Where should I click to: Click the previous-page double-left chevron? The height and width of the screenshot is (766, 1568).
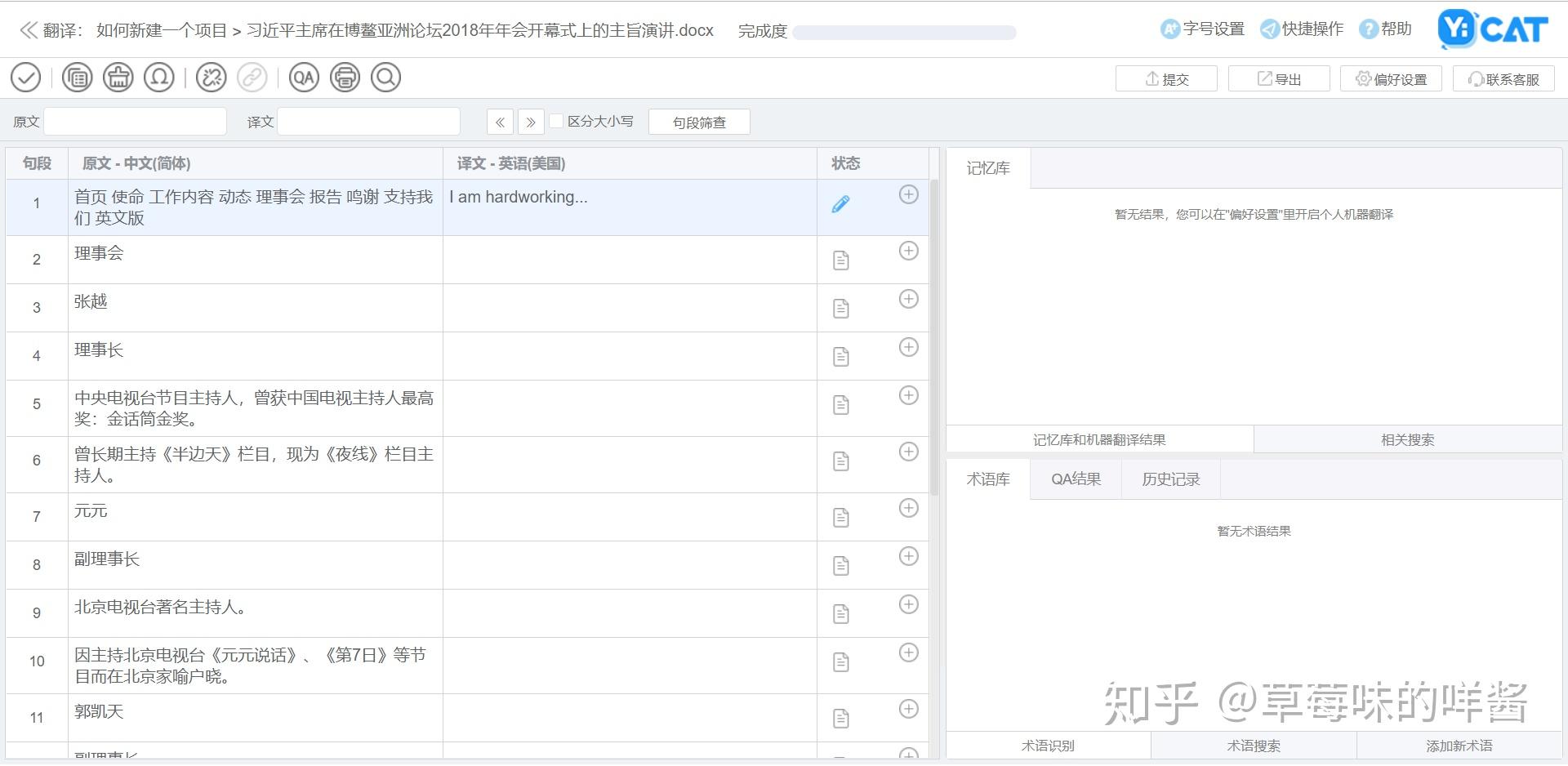pos(499,121)
